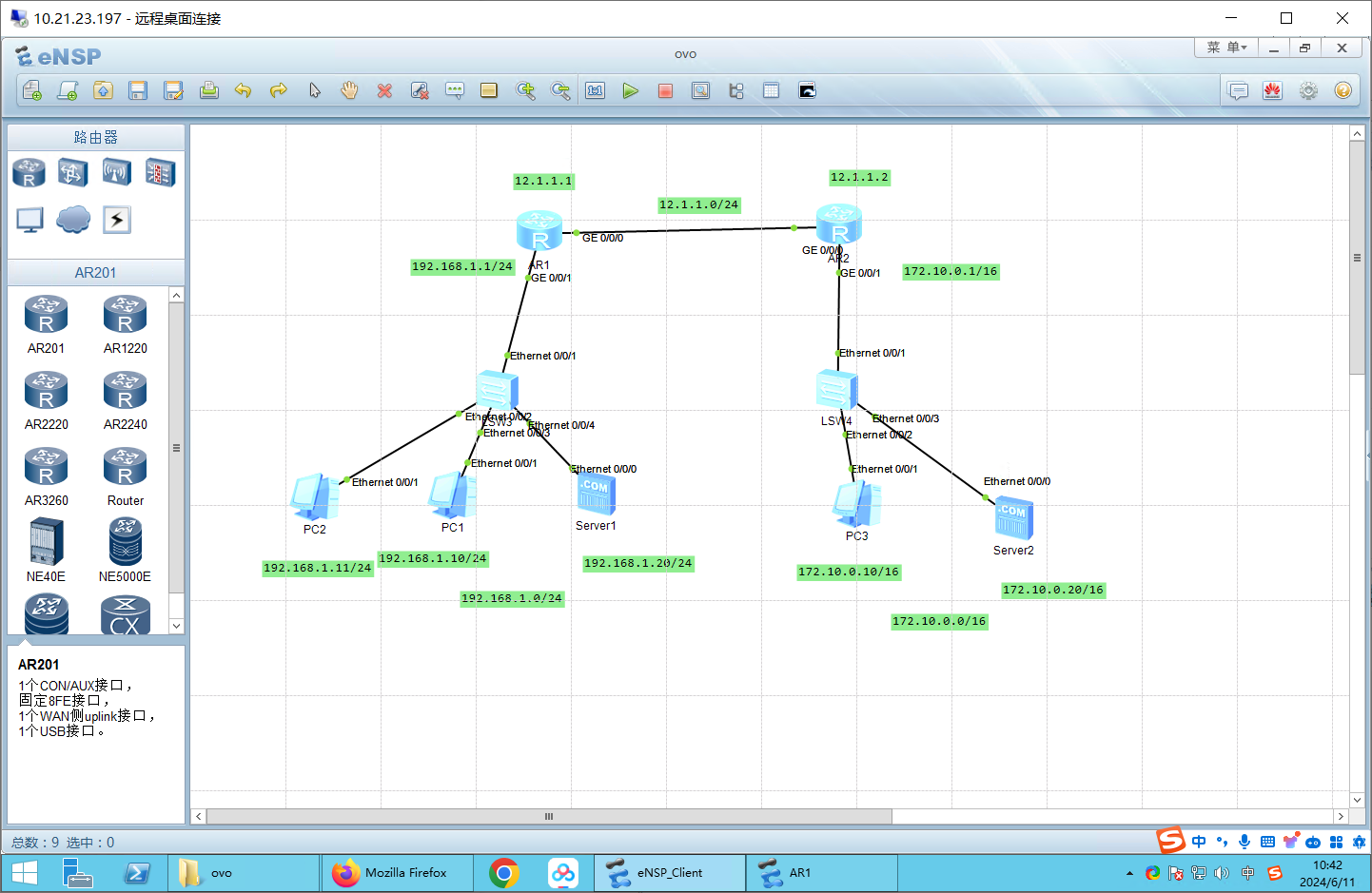This screenshot has height=893, width=1372.
Task: Open the Huawei website icon
Action: click(1272, 90)
